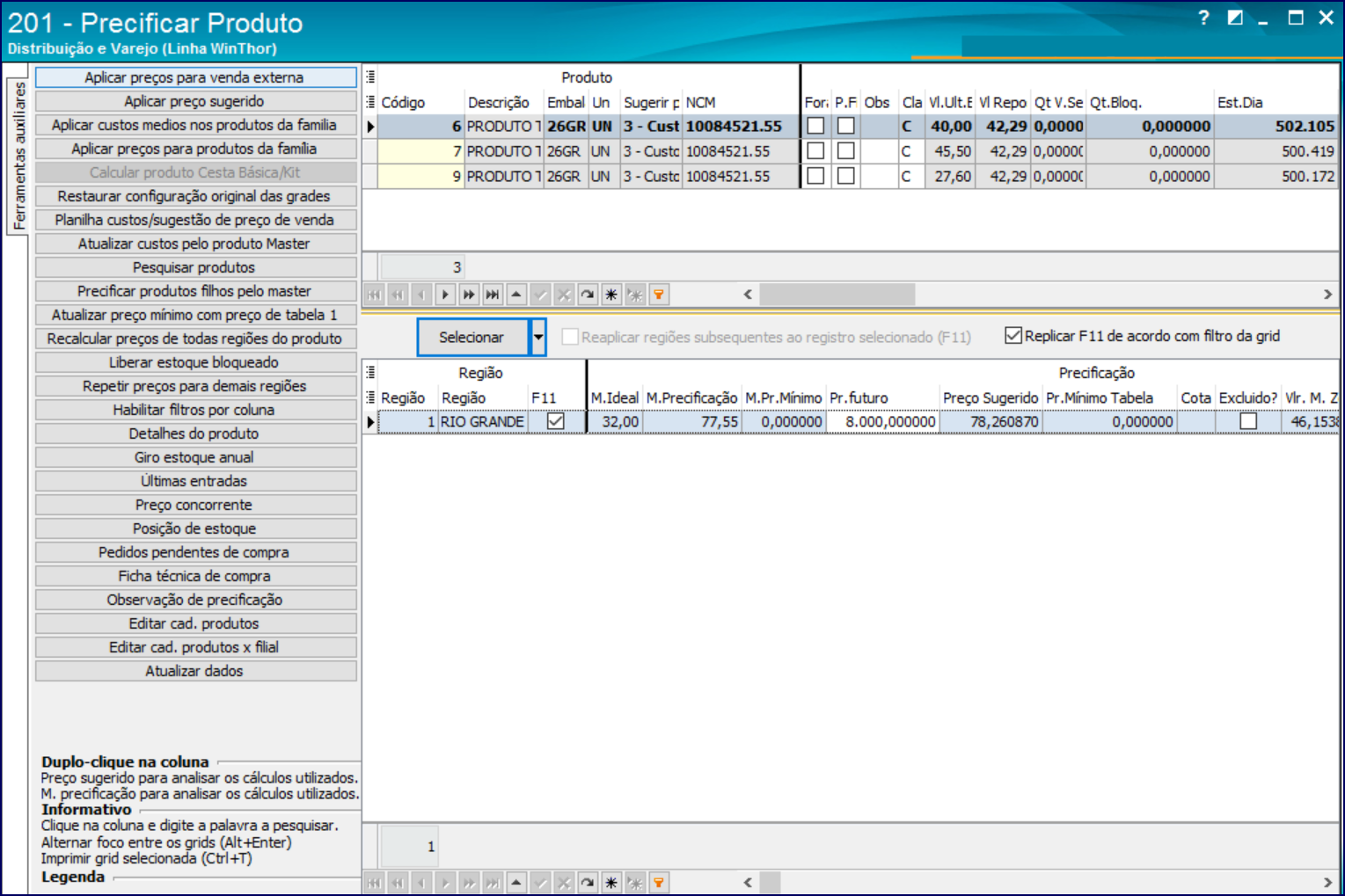Click the Precificação grid horizontal scrollbar thumb
This screenshot has height=896, width=1345.
coord(771,882)
